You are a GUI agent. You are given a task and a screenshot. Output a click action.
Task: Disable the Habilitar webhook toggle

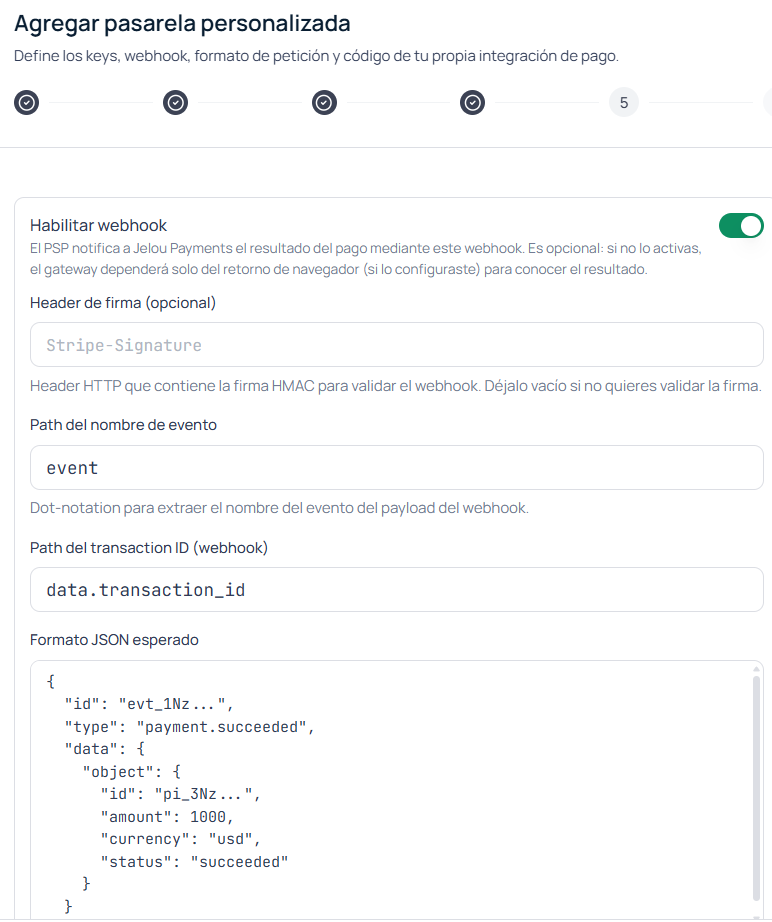tap(741, 226)
